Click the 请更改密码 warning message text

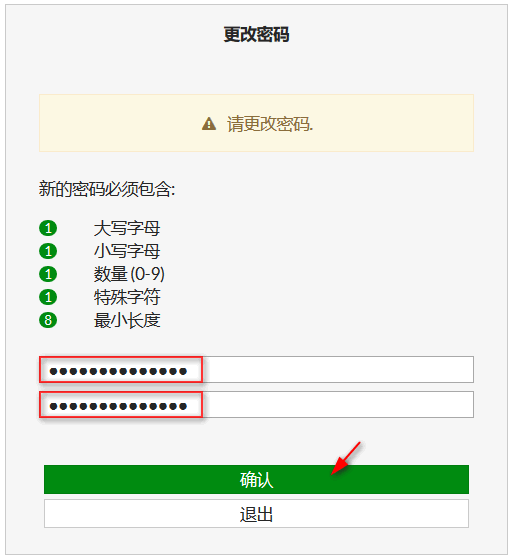pos(270,124)
